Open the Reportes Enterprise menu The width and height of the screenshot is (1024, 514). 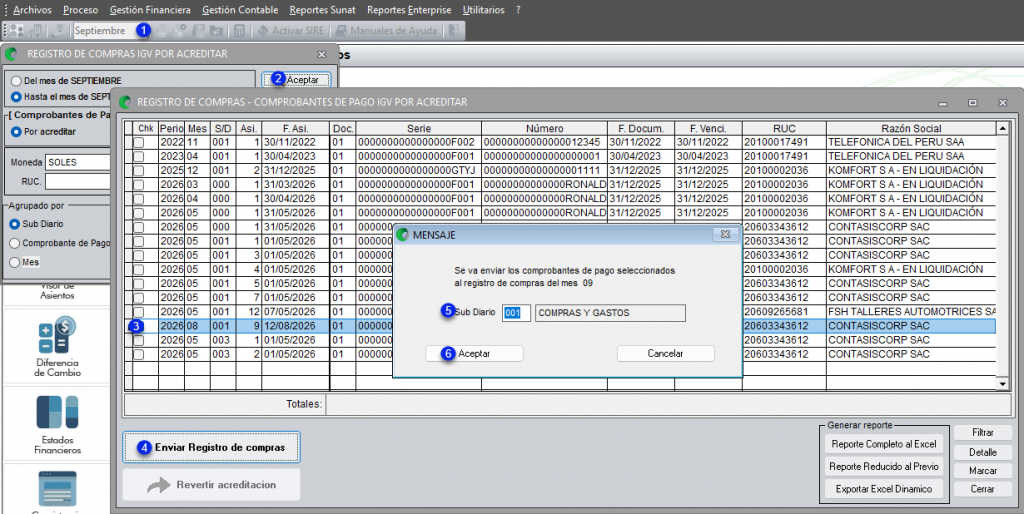409,10
